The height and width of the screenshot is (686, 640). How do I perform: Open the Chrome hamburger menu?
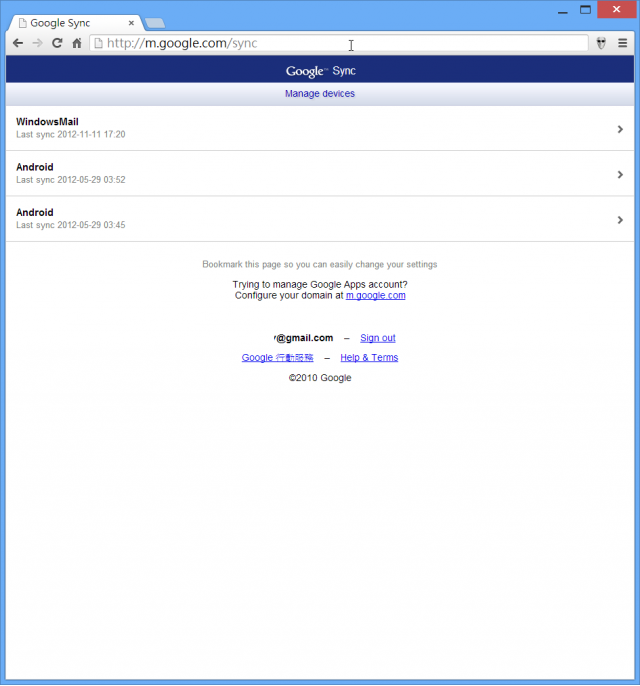click(x=623, y=43)
